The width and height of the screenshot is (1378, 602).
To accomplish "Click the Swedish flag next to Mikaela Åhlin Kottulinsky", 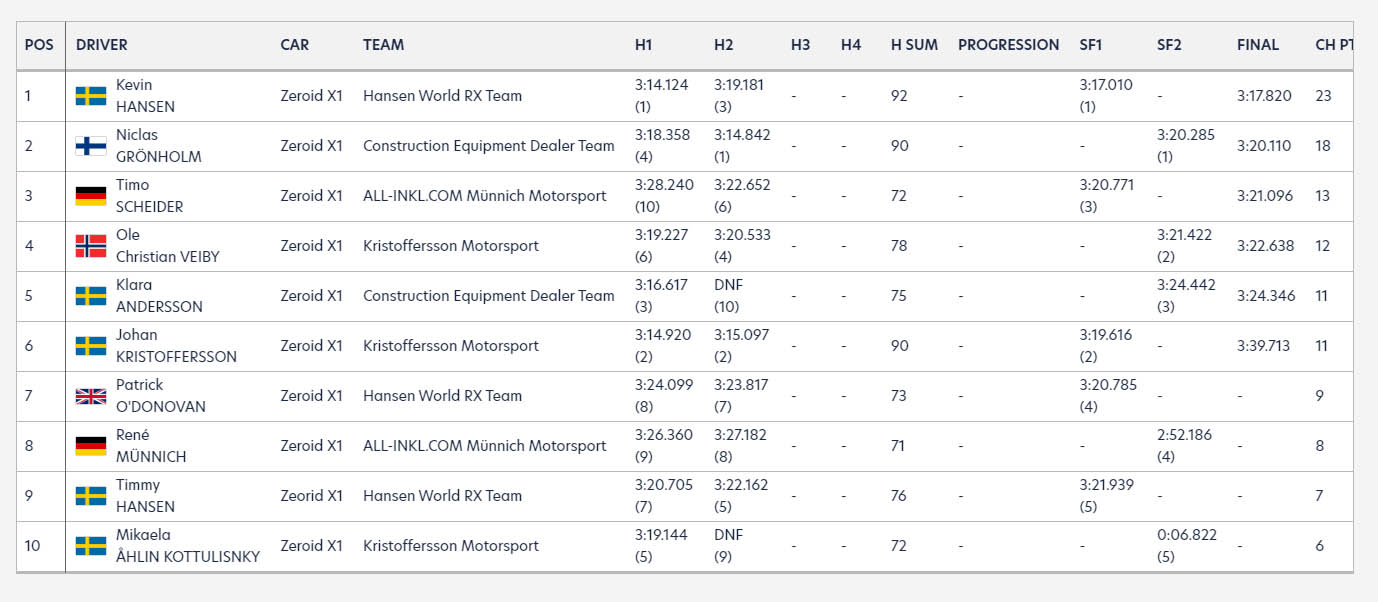I will coord(91,546).
